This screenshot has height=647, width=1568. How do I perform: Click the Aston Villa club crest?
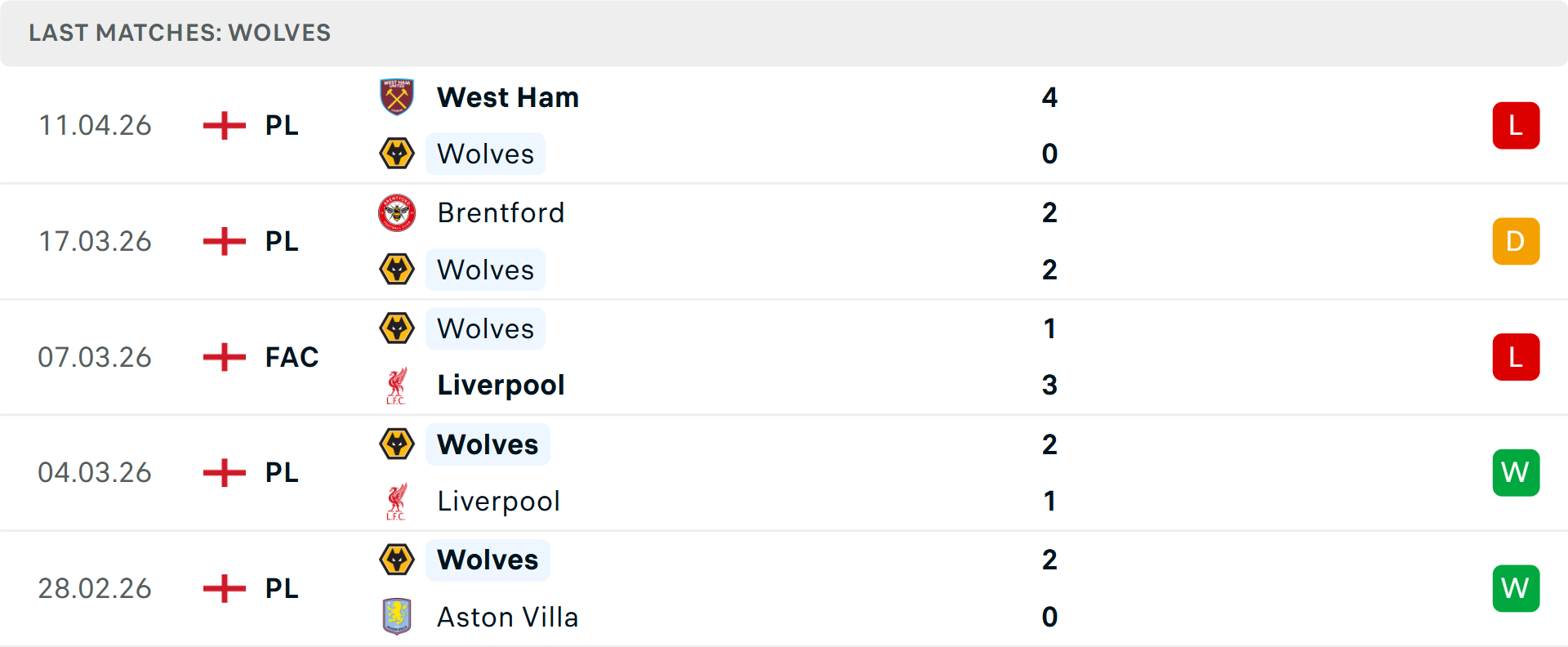[397, 617]
